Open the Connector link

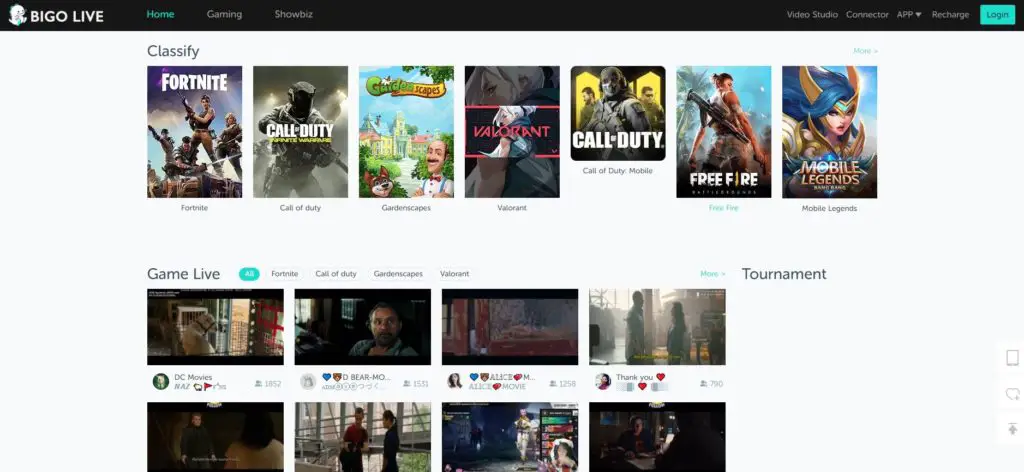[867, 14]
